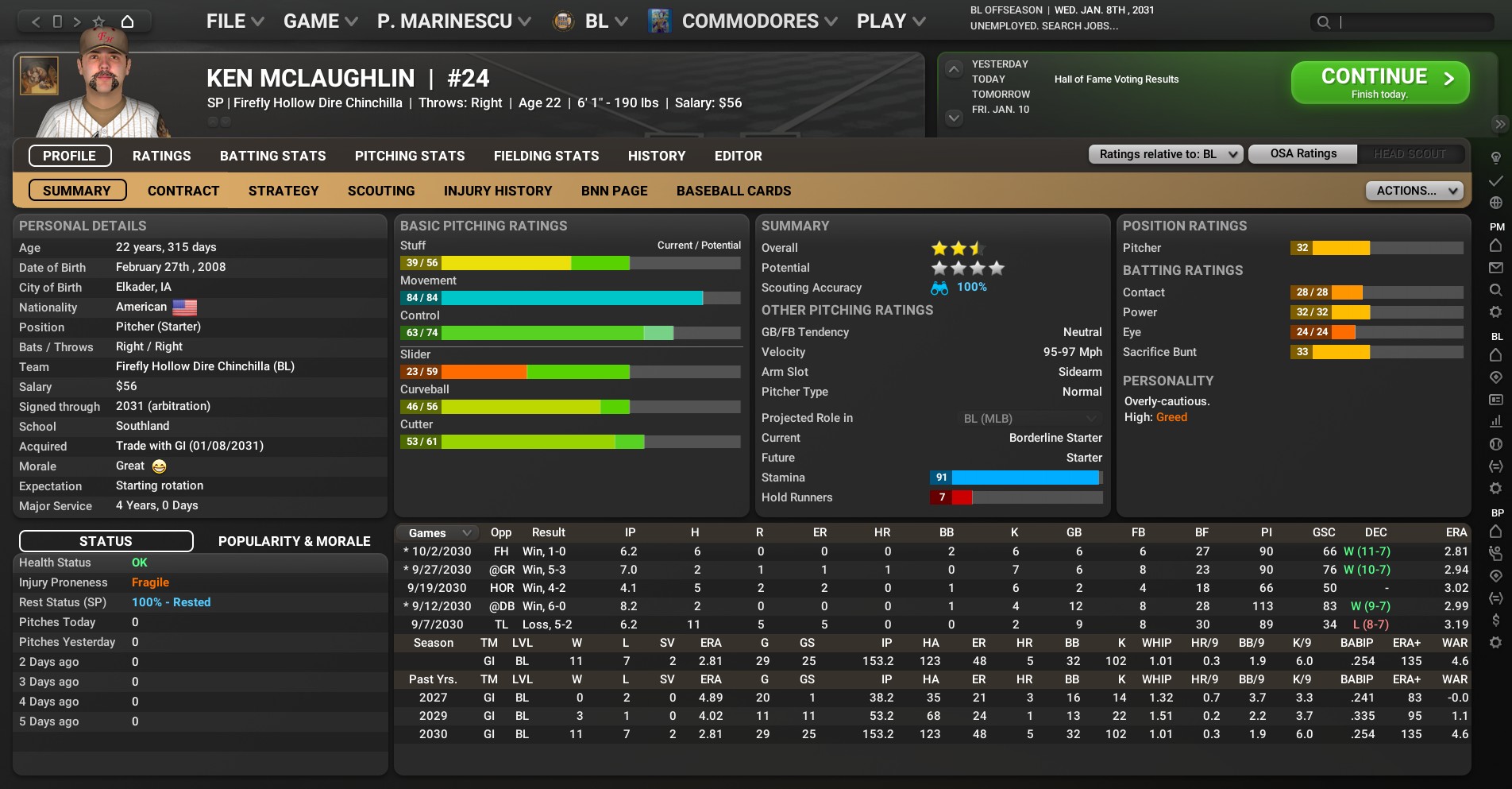Click the Movement rating bar
1512x789 pixels.
click(570, 298)
